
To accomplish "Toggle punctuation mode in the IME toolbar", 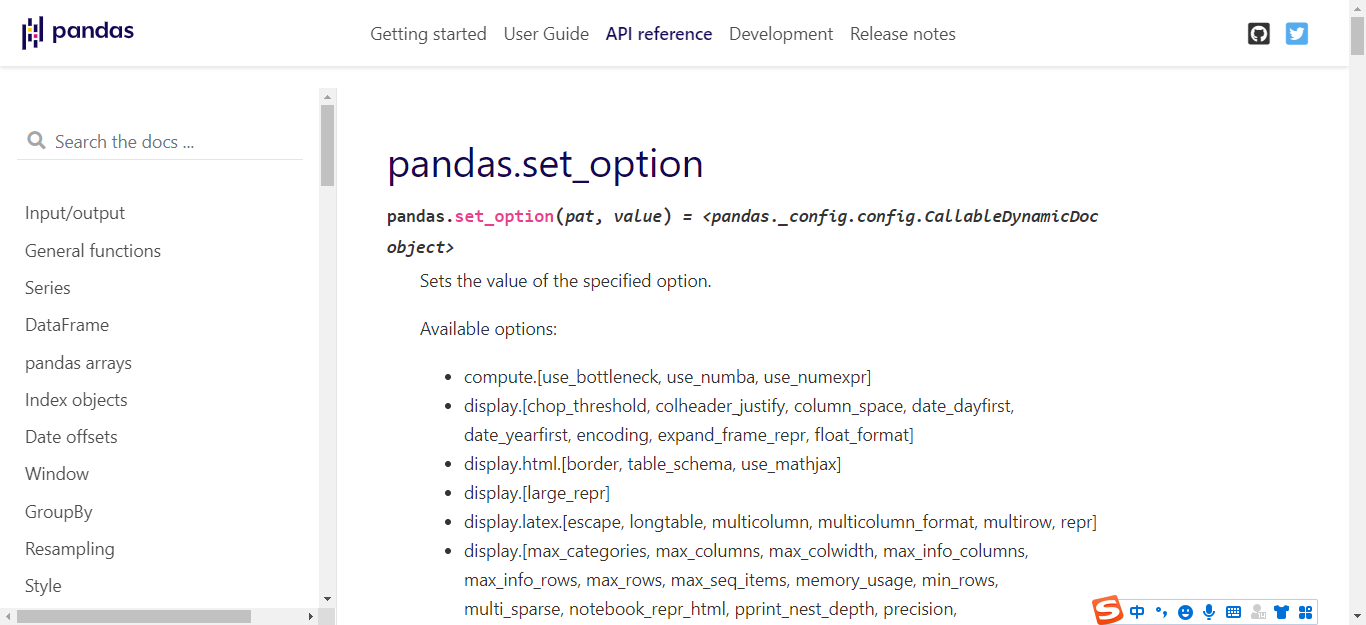I will click(x=1161, y=612).
